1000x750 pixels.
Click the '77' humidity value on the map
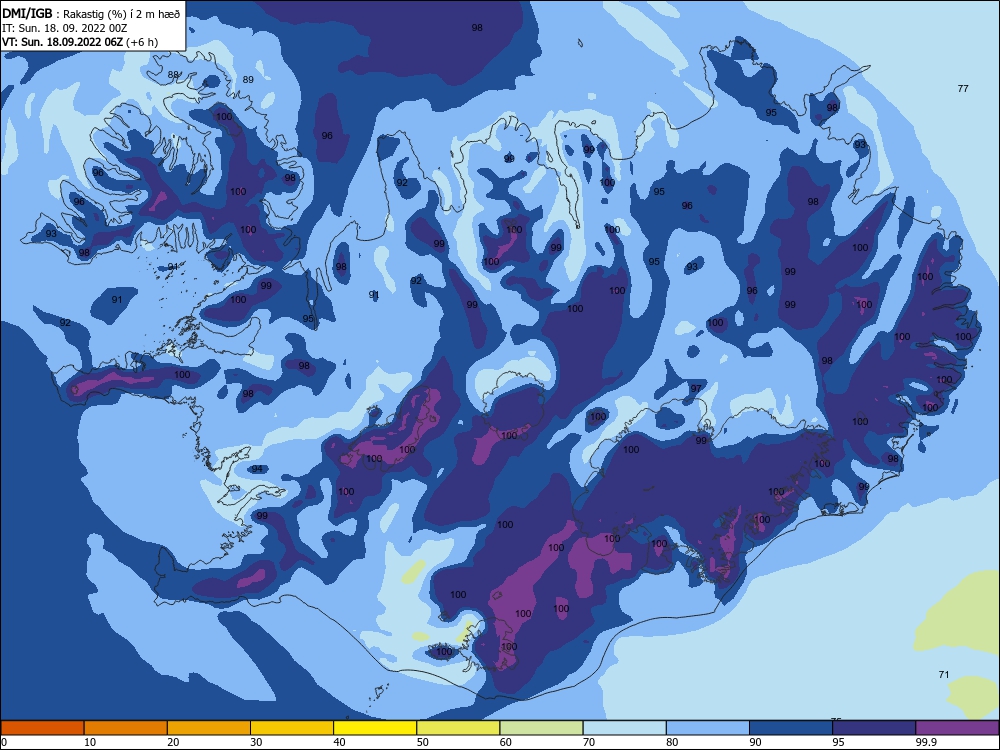click(963, 89)
